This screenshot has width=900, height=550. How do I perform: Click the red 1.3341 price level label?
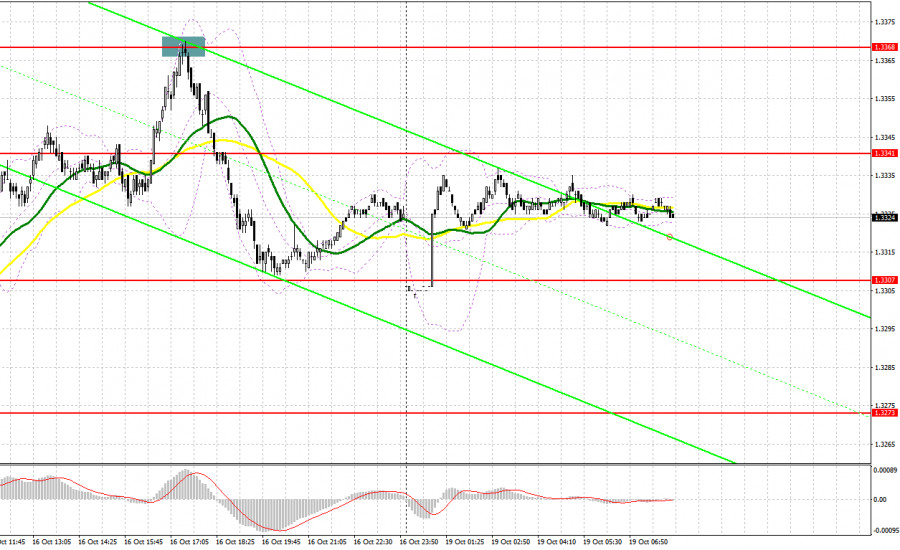[x=885, y=153]
